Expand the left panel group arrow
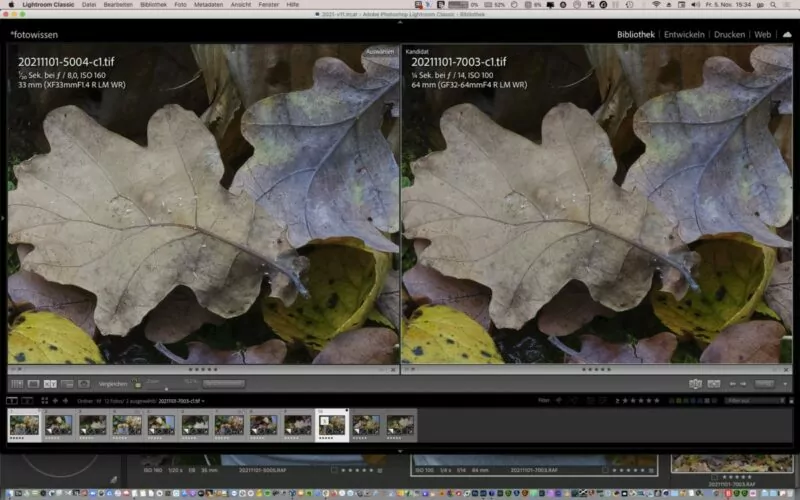This screenshot has height=500, width=800. [3, 218]
